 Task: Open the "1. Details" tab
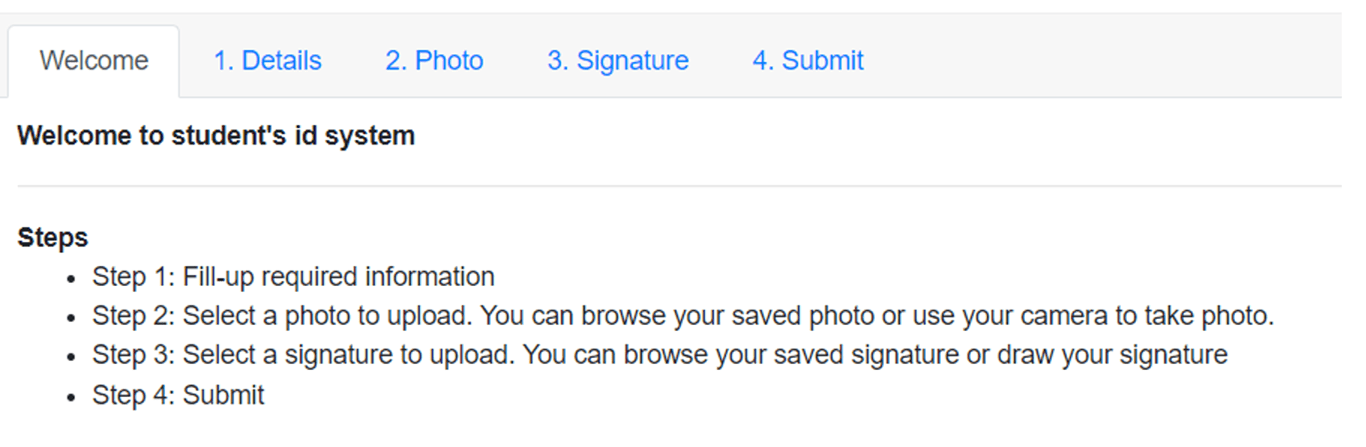[267, 61]
